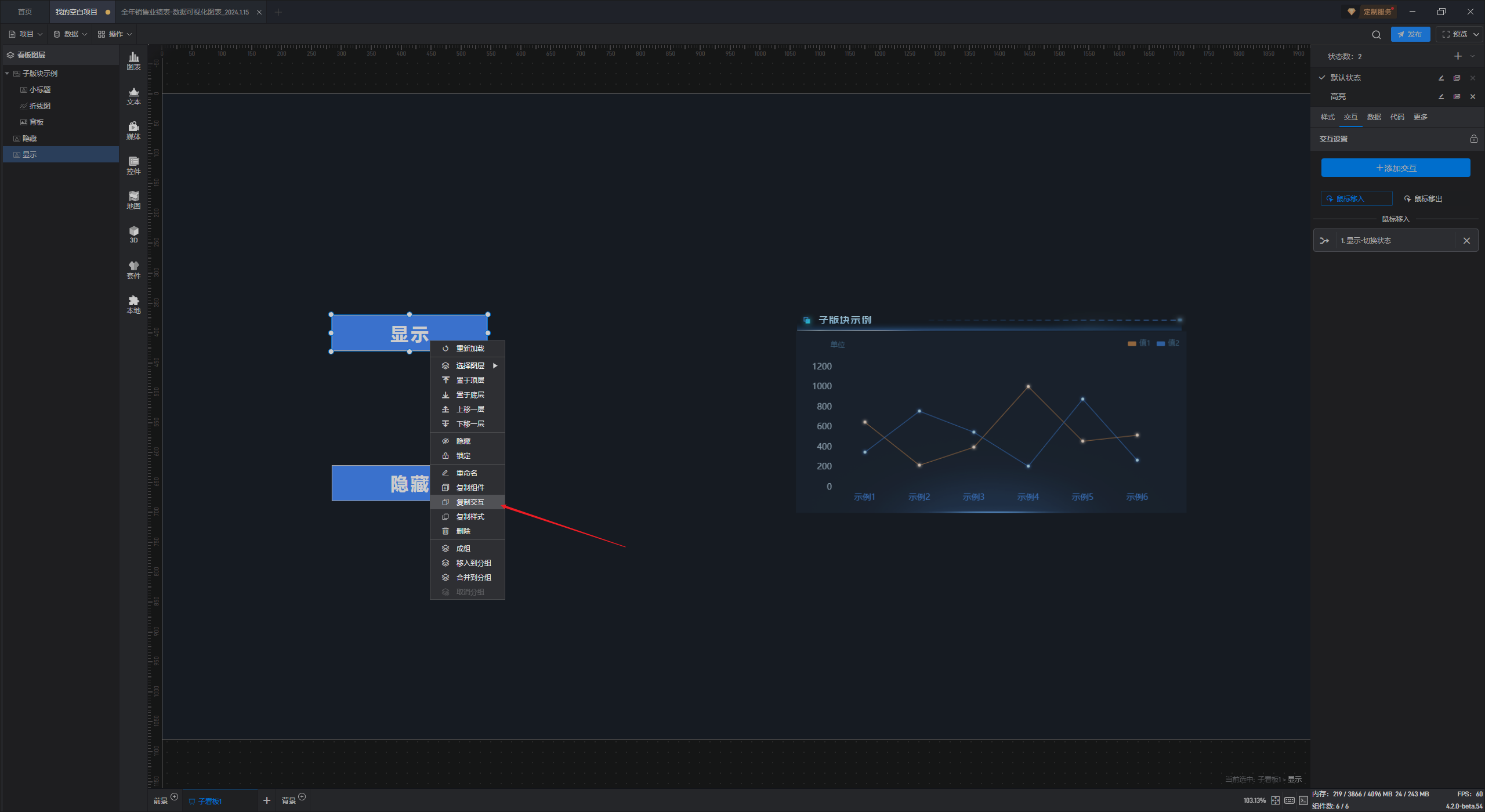Open the 项目 dropdown menu

(x=26, y=34)
